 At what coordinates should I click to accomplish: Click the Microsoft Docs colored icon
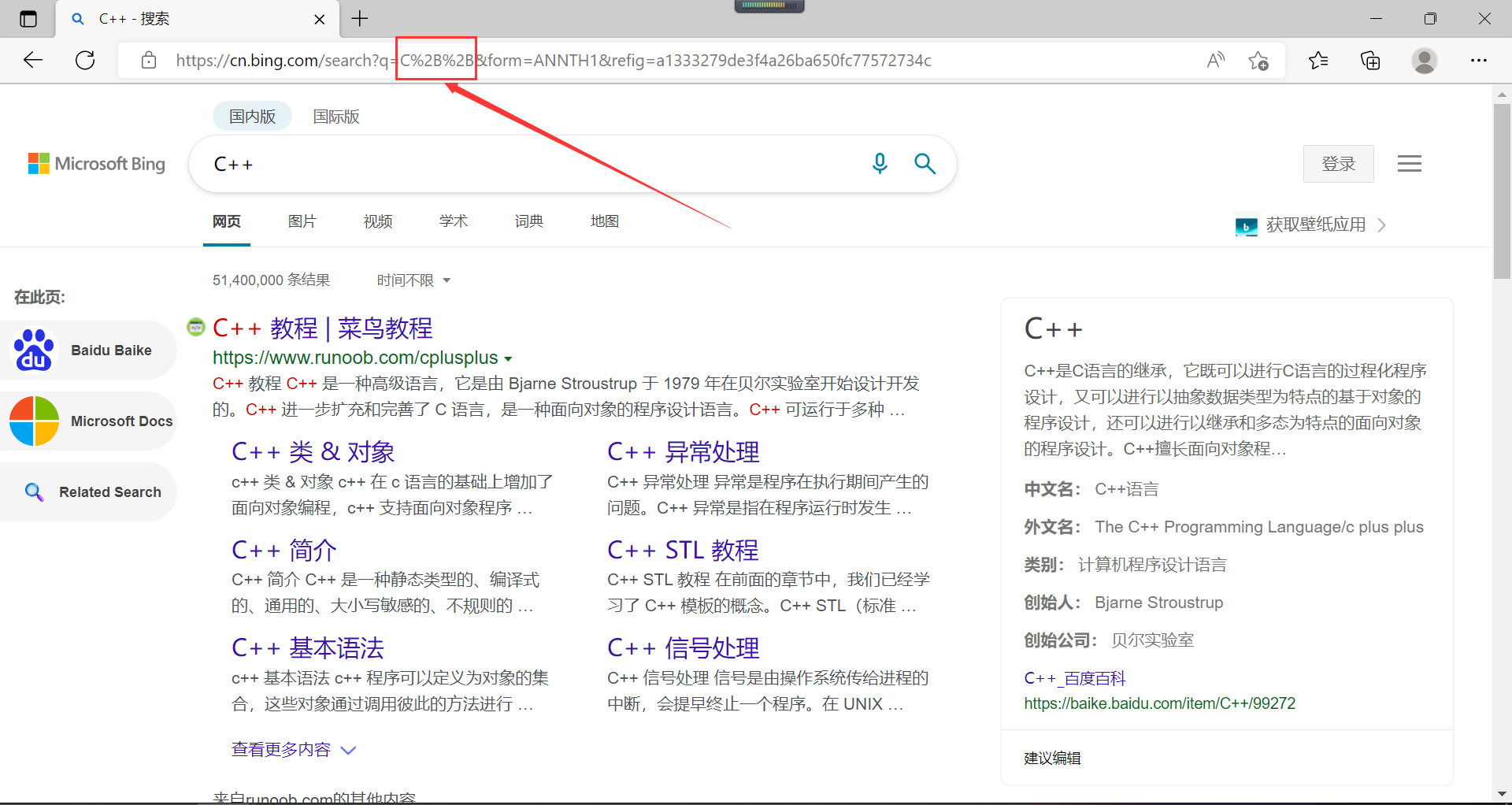34,421
